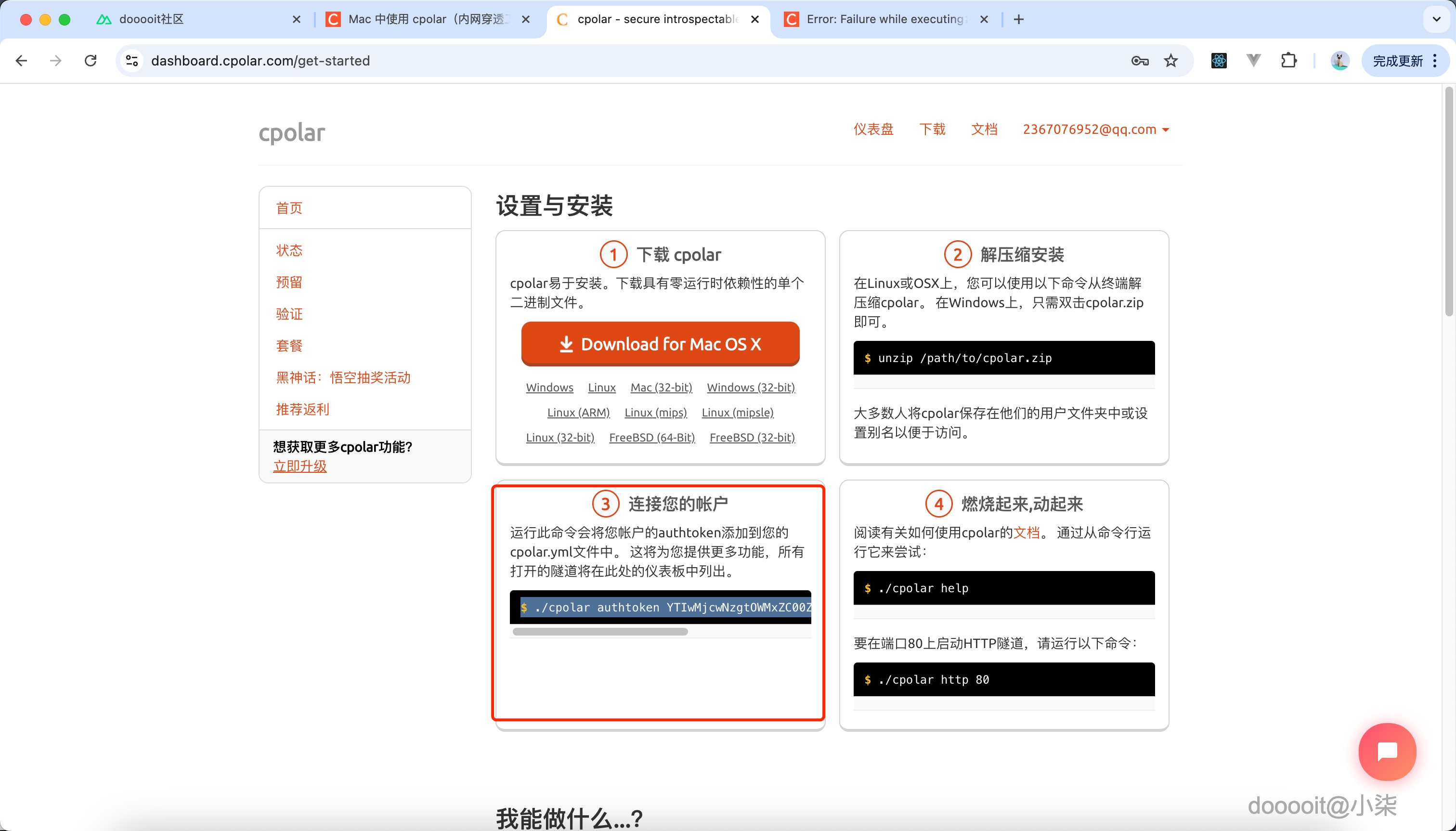Reload the cpolar dashboard page
This screenshot has height=831, width=1456.
point(91,61)
